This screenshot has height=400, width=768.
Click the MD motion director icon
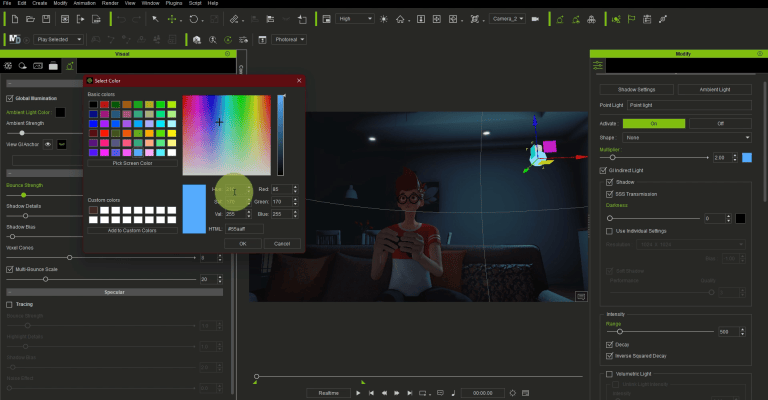tap(15, 39)
